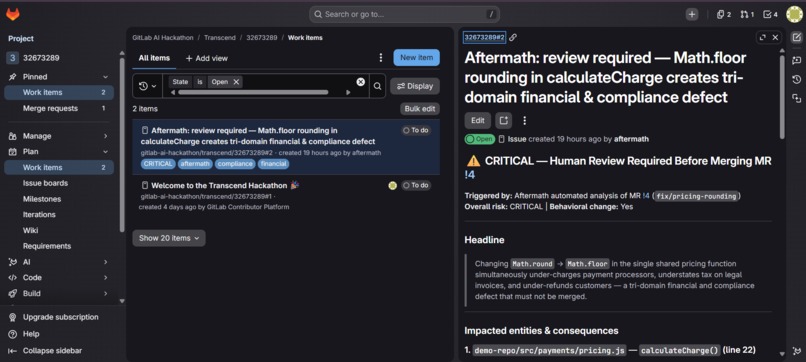Toggle To do on the Welcome issue row
This screenshot has width=806, height=362.
tap(416, 186)
